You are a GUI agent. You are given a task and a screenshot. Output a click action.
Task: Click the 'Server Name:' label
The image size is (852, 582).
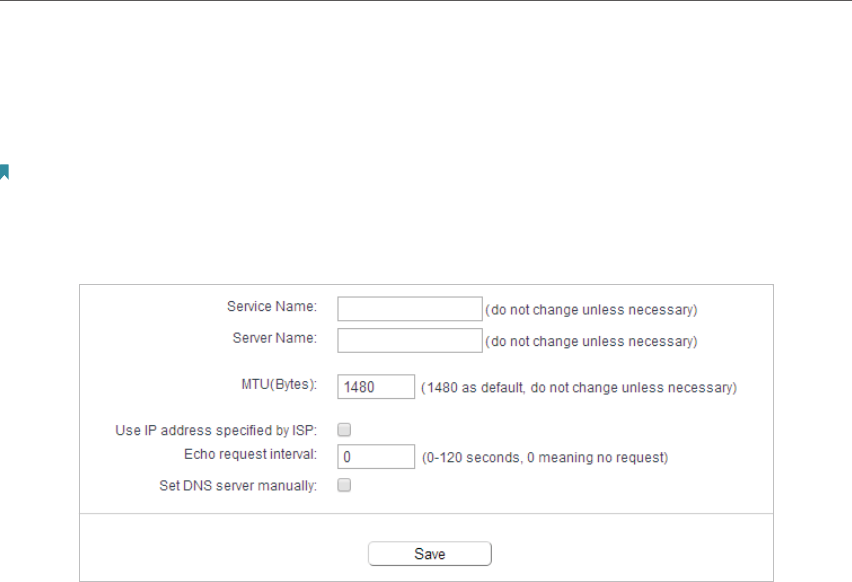[274, 338]
